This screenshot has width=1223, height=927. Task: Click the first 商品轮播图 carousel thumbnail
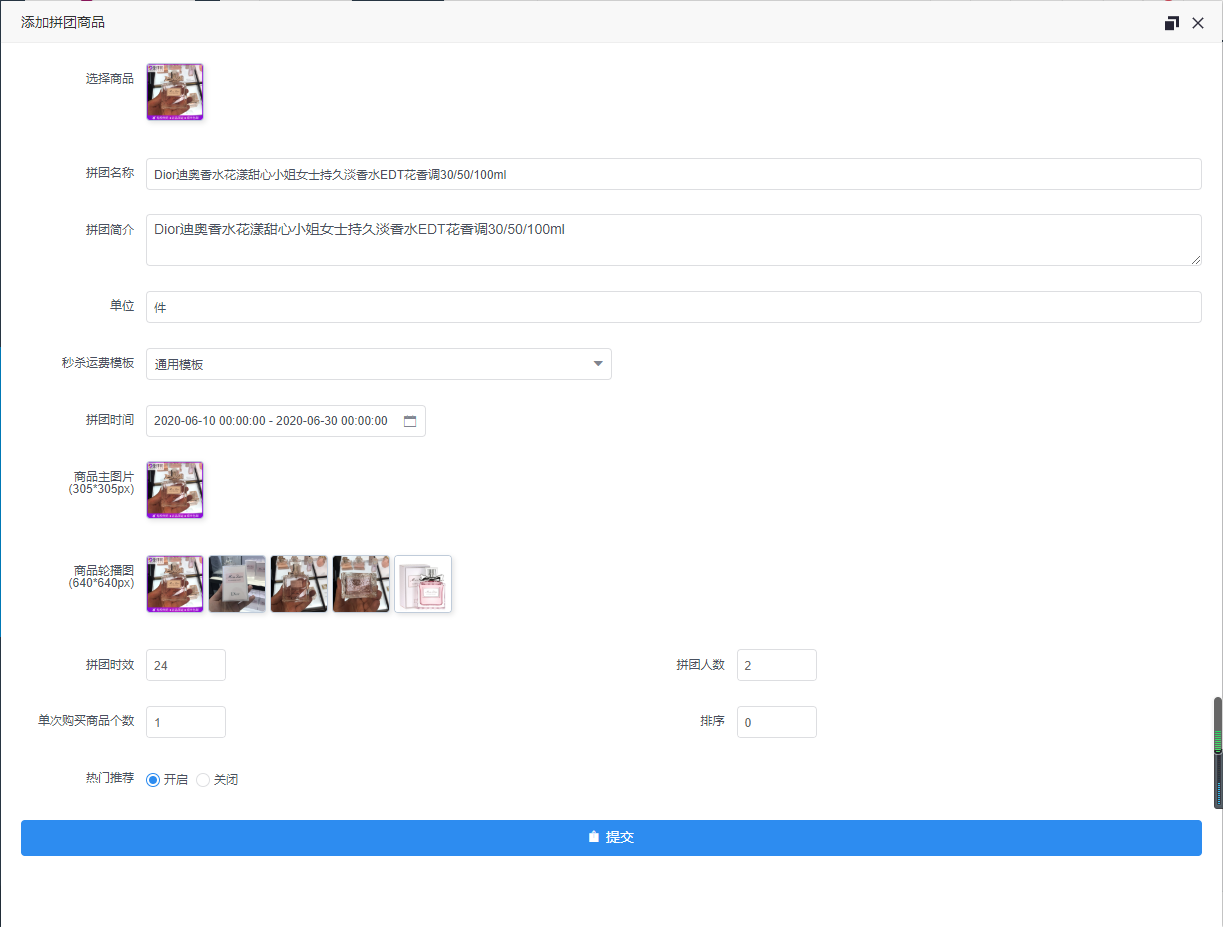coord(175,584)
